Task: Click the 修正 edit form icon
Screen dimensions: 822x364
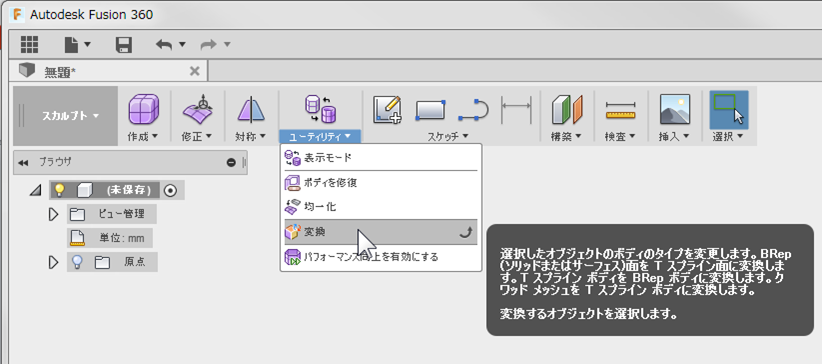Action: [x=197, y=109]
